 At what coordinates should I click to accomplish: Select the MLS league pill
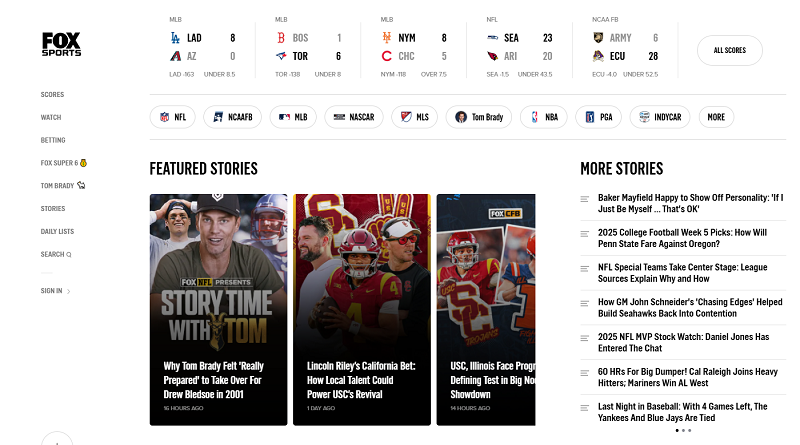415,117
